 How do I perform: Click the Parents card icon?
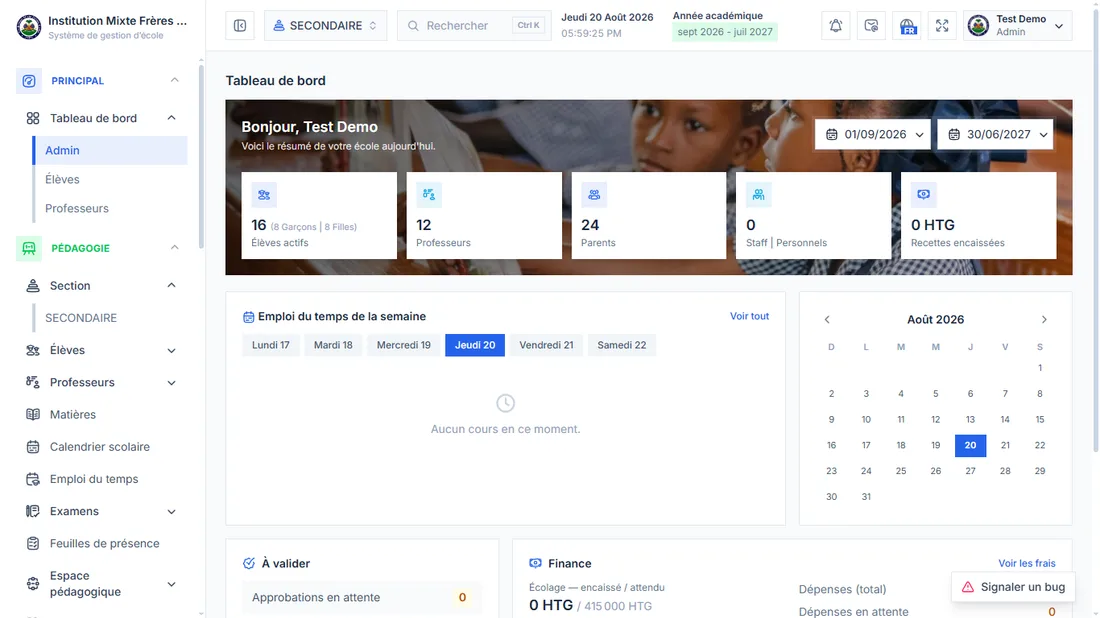(x=594, y=195)
